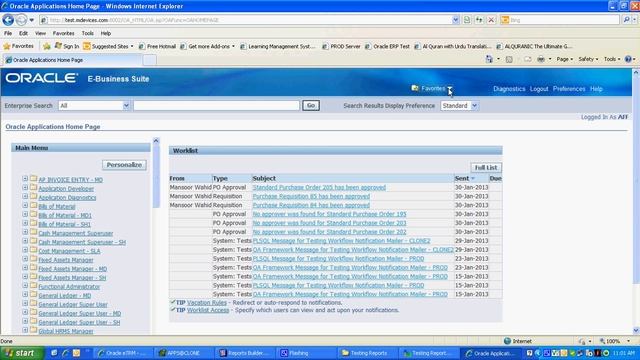Open the Start button
Viewport: 640px width, 360px height.
(22, 353)
